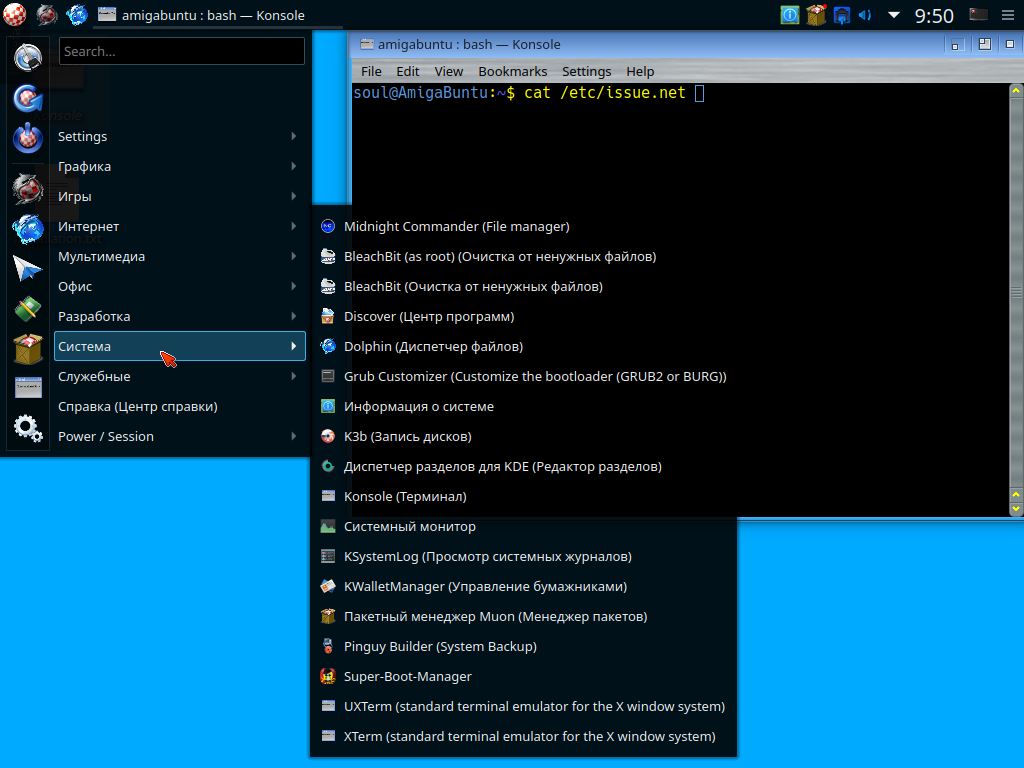Open the network tray icon
1024x768 pixels.
[x=841, y=15]
